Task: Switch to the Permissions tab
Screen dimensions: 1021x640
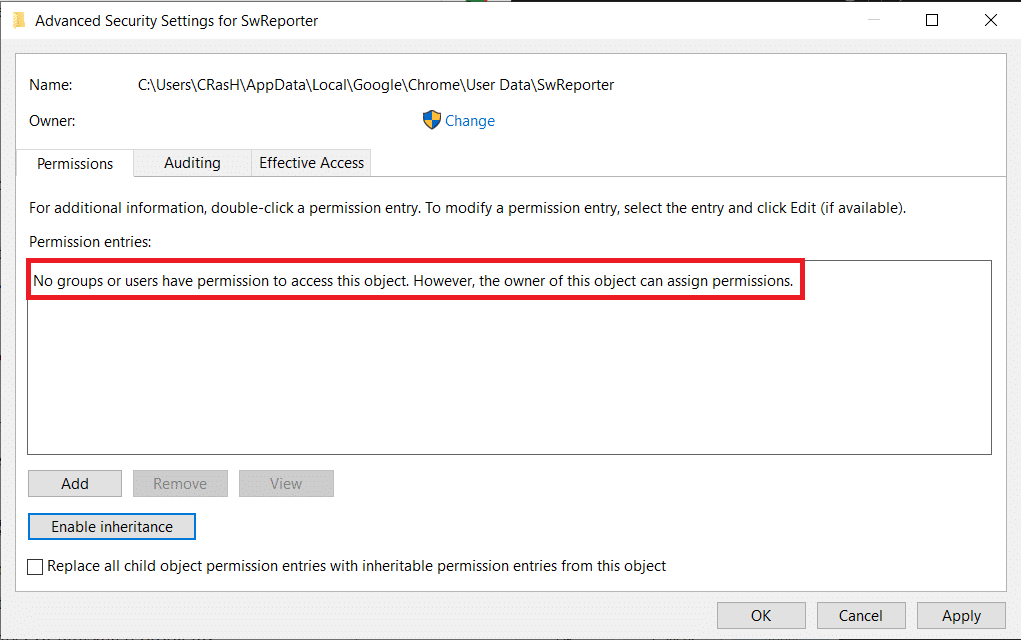Action: (x=75, y=163)
